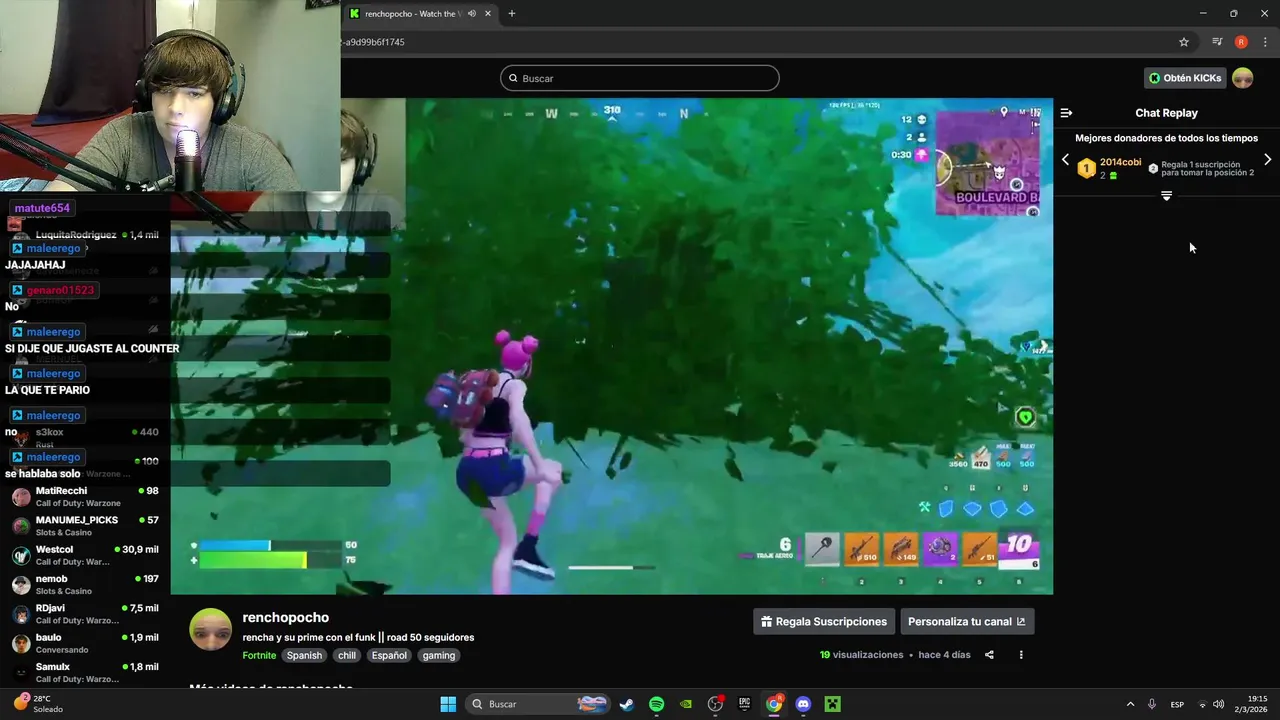
Task: Click the Fortnite stream video player
Action: coord(612,346)
